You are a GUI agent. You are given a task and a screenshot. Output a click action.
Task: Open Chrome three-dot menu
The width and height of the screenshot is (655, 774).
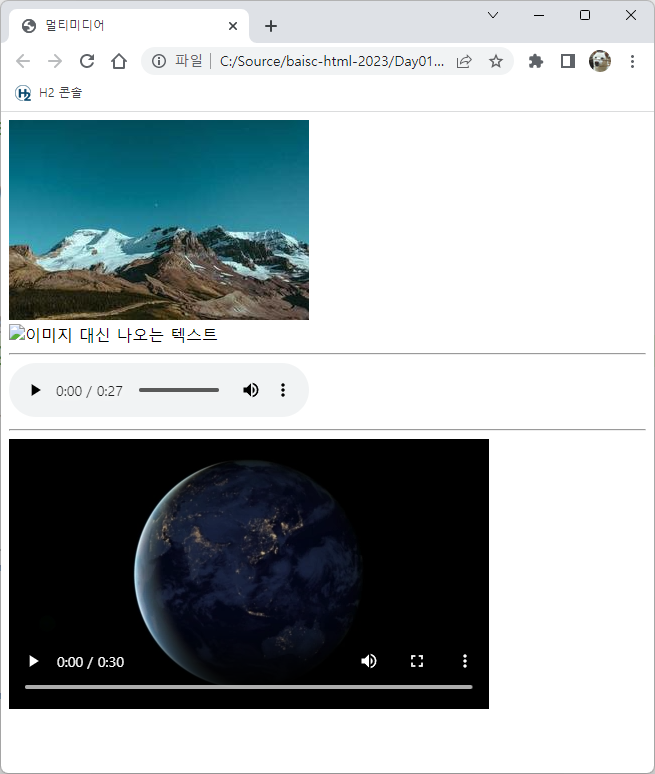[632, 61]
